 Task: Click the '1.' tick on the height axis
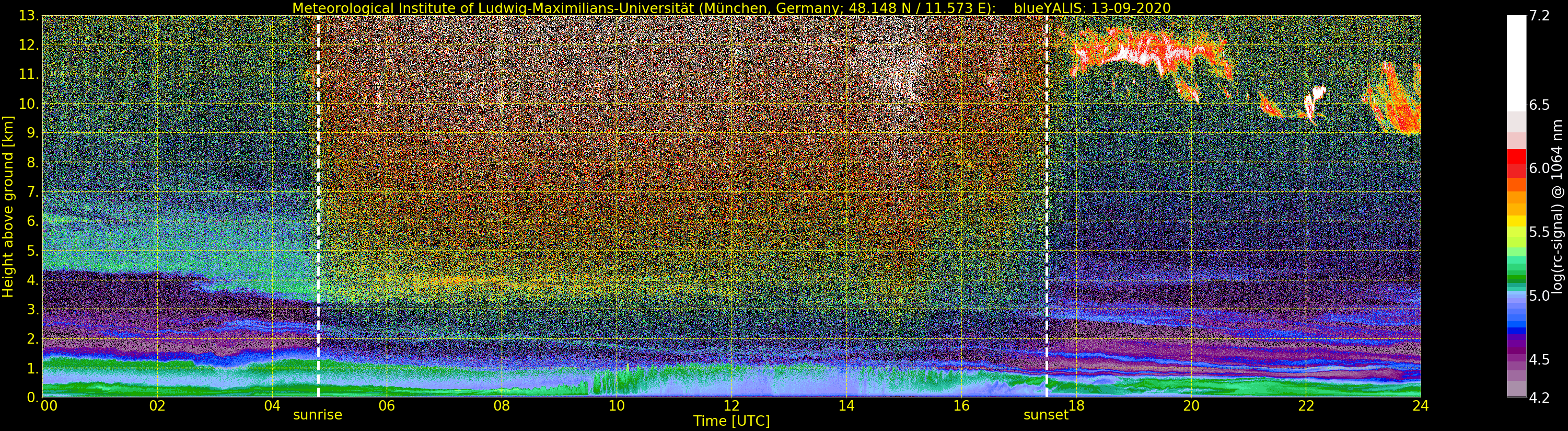[33, 368]
